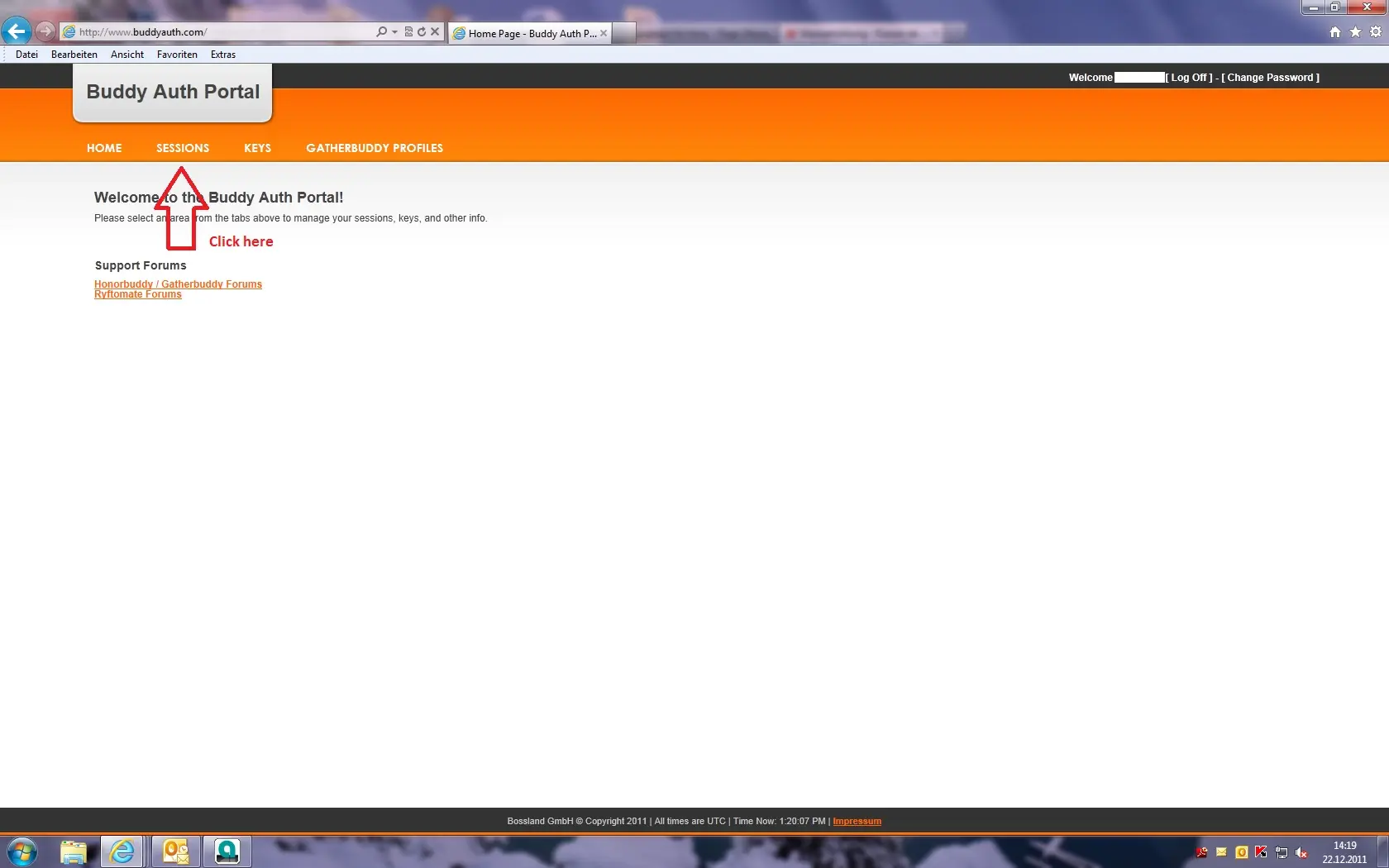The width and height of the screenshot is (1389, 868).
Task: Open Honorbuddy / Gatherbuddy Forums link
Action: (x=178, y=284)
